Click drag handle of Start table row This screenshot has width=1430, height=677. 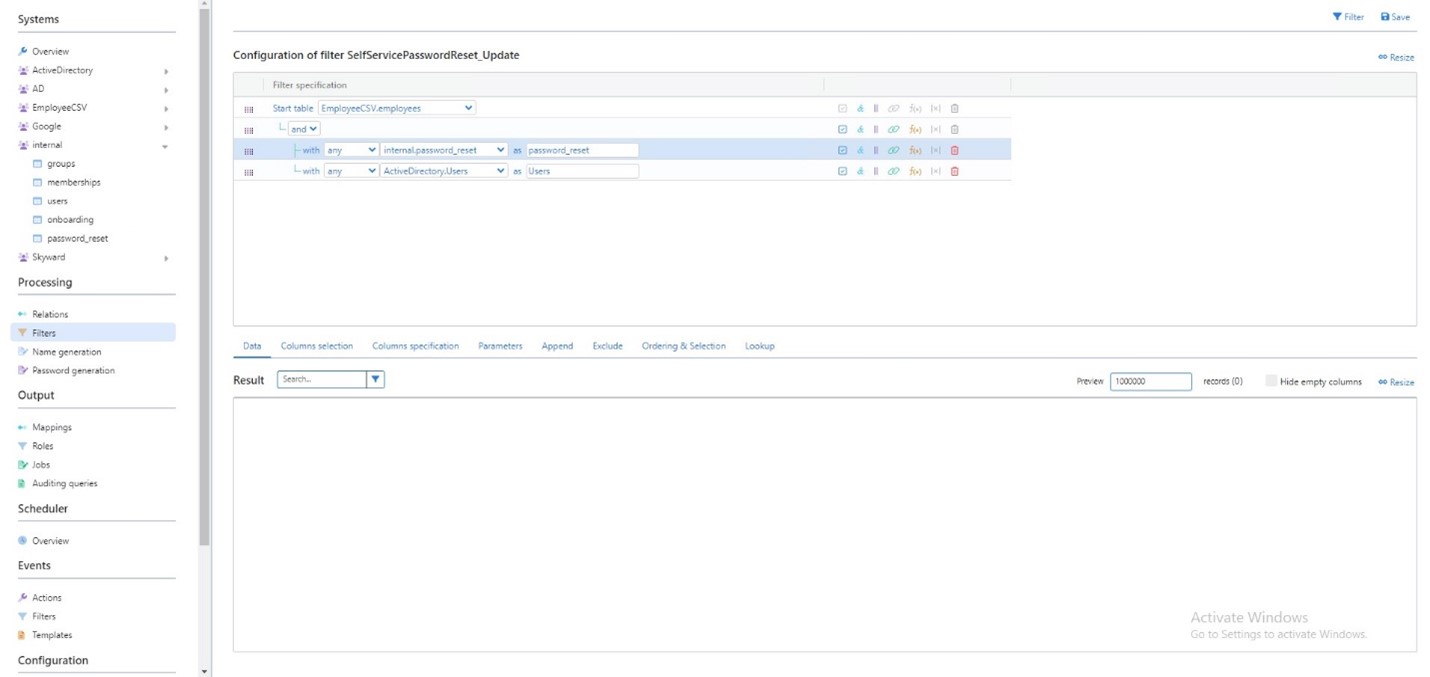pos(249,109)
